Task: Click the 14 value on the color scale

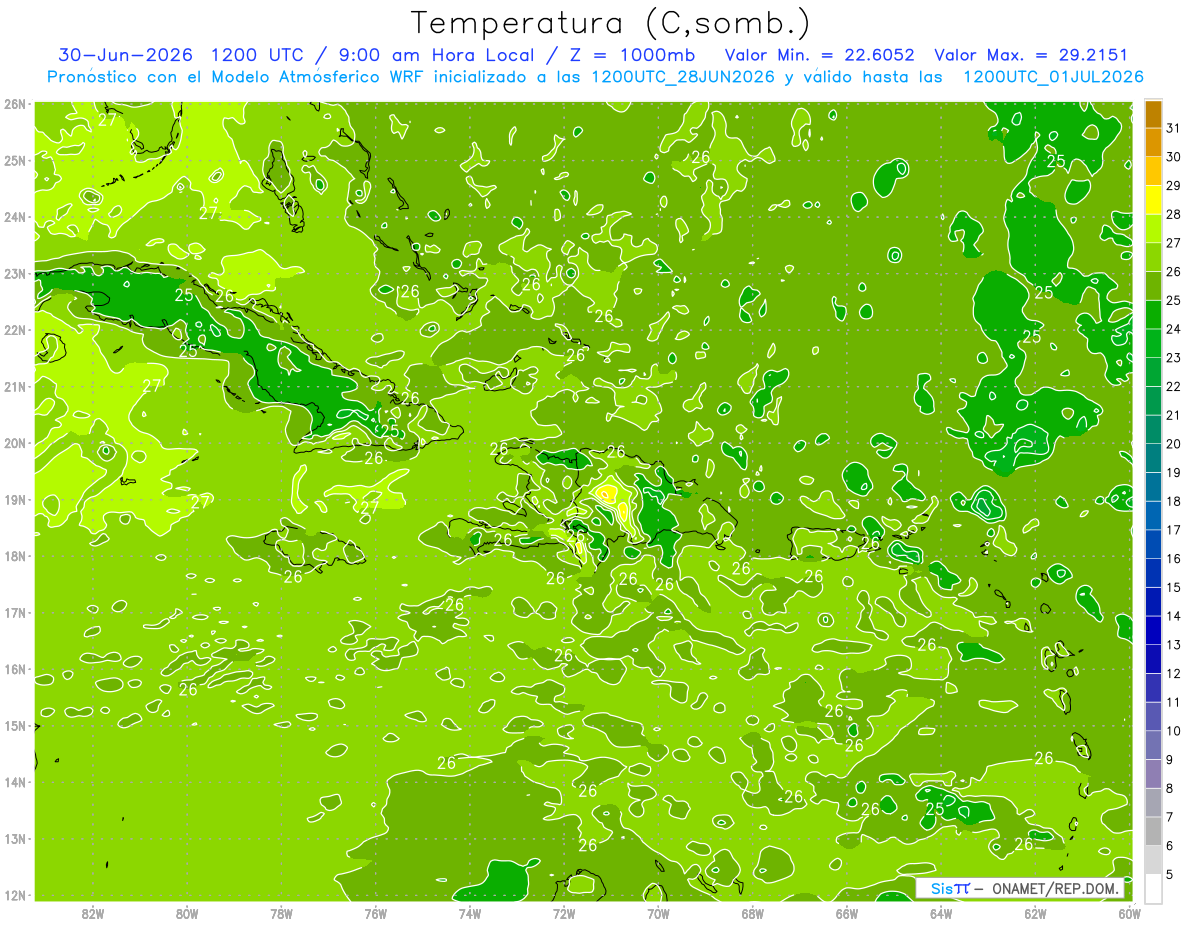Action: pos(1173,616)
